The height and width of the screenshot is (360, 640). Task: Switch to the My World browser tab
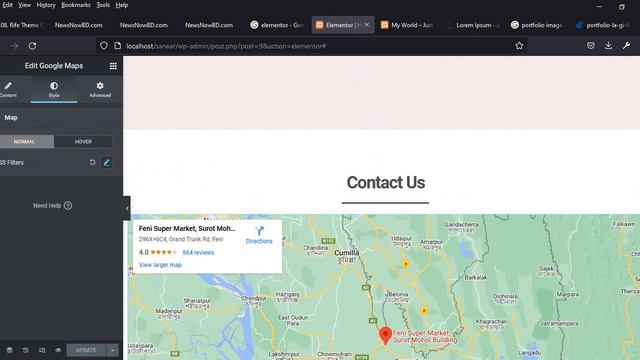pos(407,25)
